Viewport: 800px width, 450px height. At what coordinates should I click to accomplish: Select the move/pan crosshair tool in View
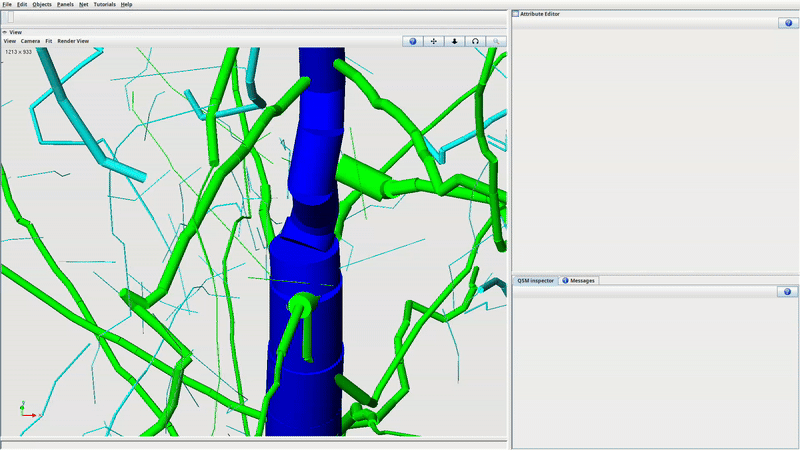[434, 41]
